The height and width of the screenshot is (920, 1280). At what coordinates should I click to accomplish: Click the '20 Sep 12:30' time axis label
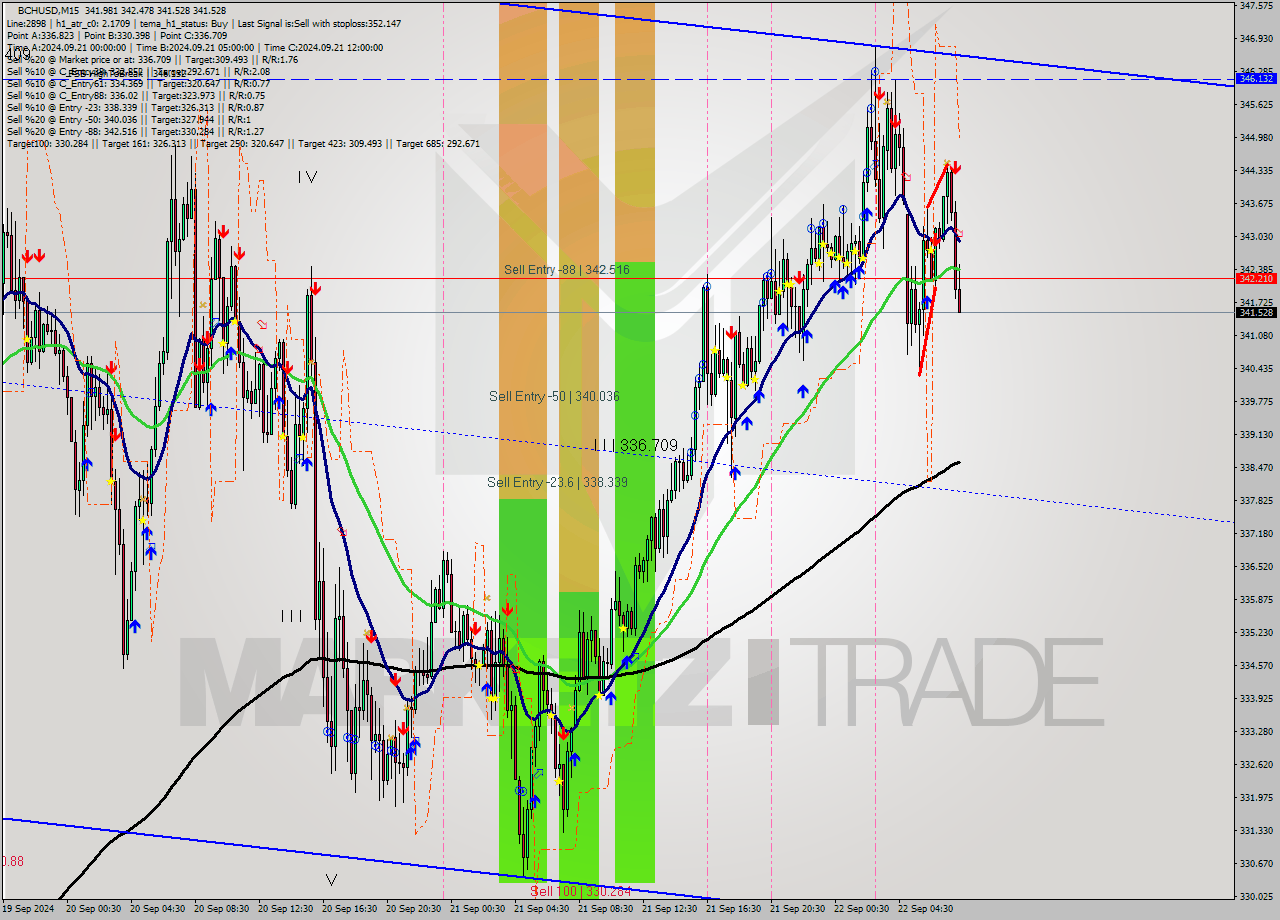[x=285, y=909]
